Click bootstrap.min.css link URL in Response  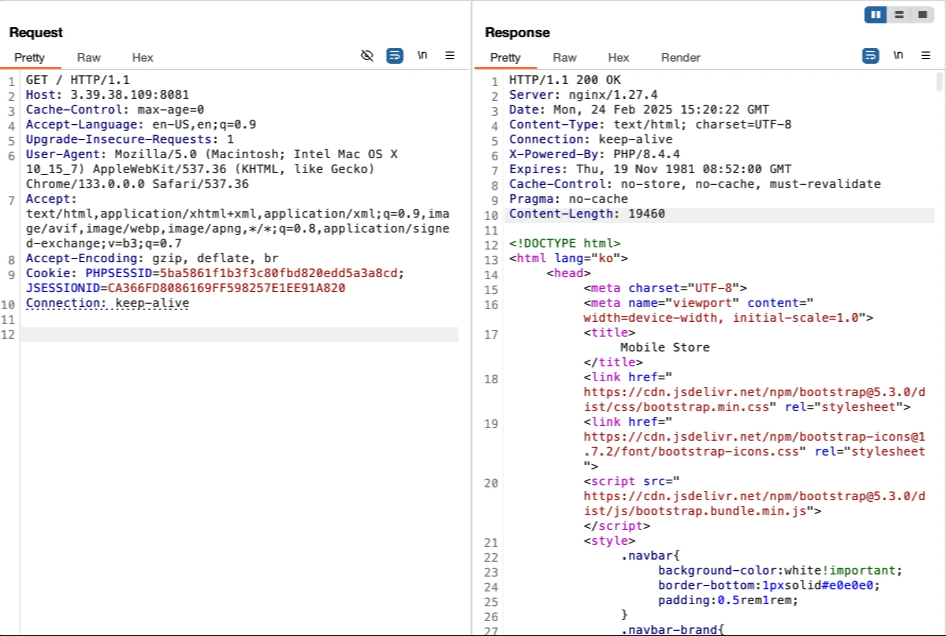[754, 399]
